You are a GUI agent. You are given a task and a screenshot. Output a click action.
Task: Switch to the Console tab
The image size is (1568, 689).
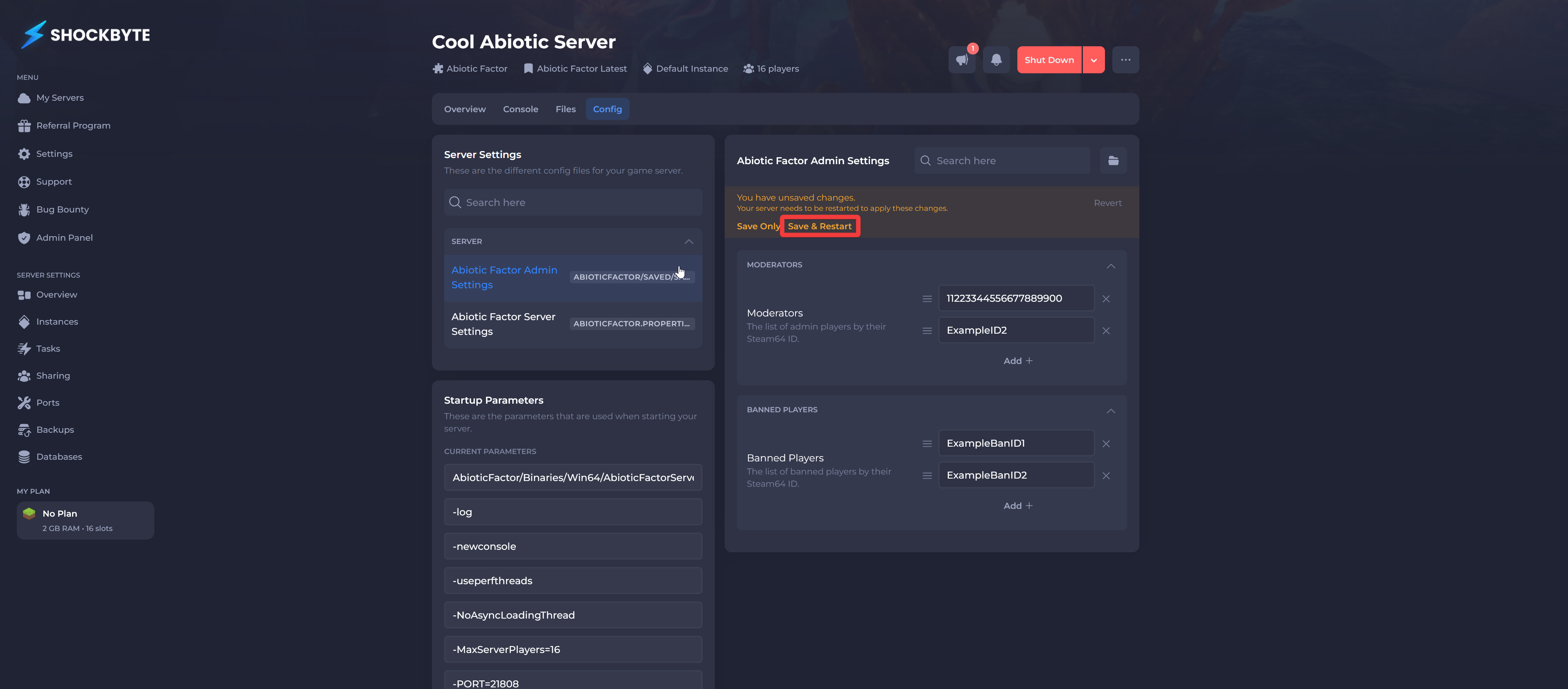click(520, 109)
